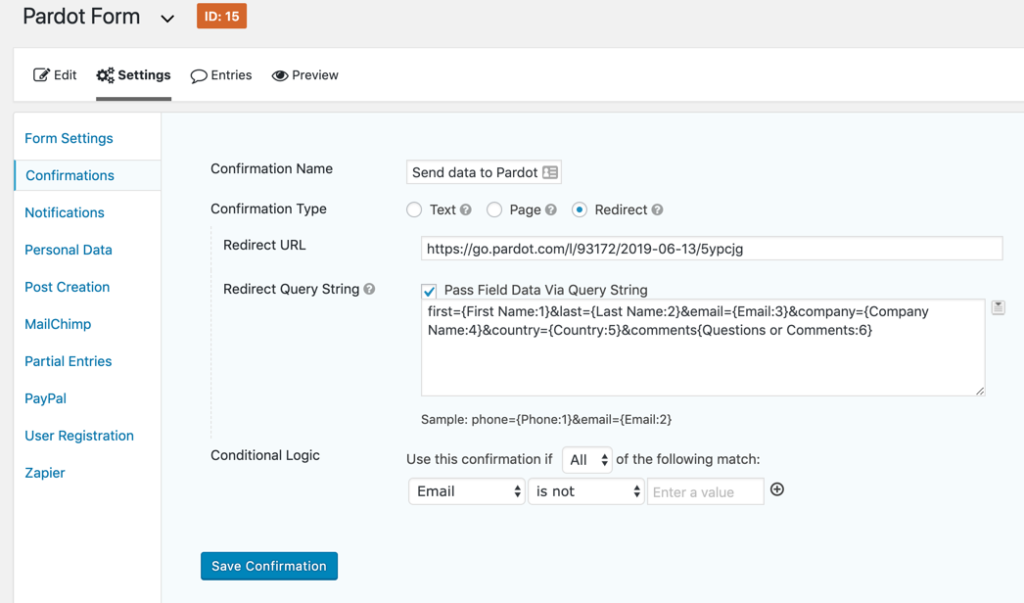Click the Save Confirmation button
1024x603 pixels.
click(268, 566)
